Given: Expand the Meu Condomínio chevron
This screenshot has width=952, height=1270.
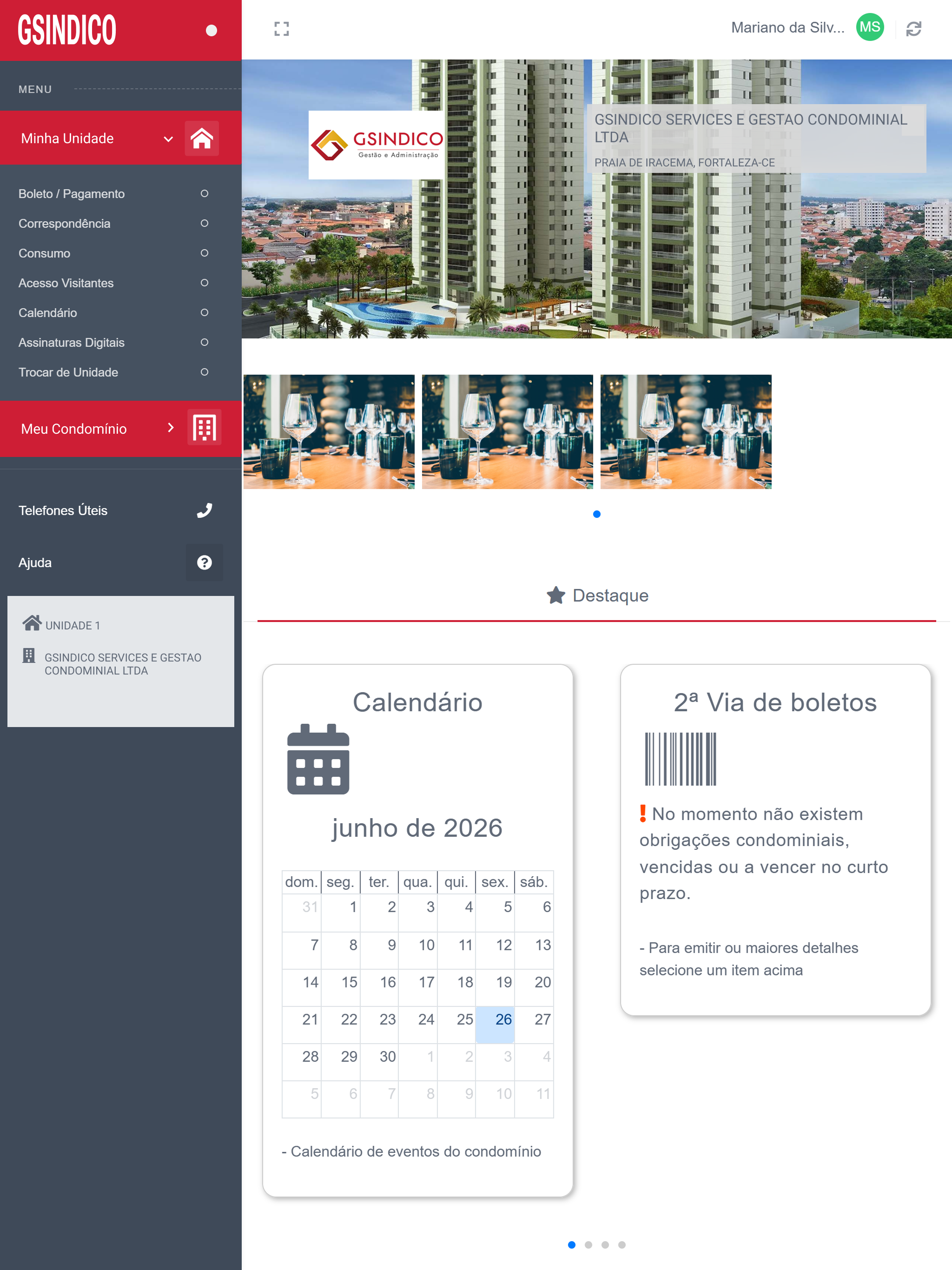Looking at the screenshot, I should coord(171,428).
